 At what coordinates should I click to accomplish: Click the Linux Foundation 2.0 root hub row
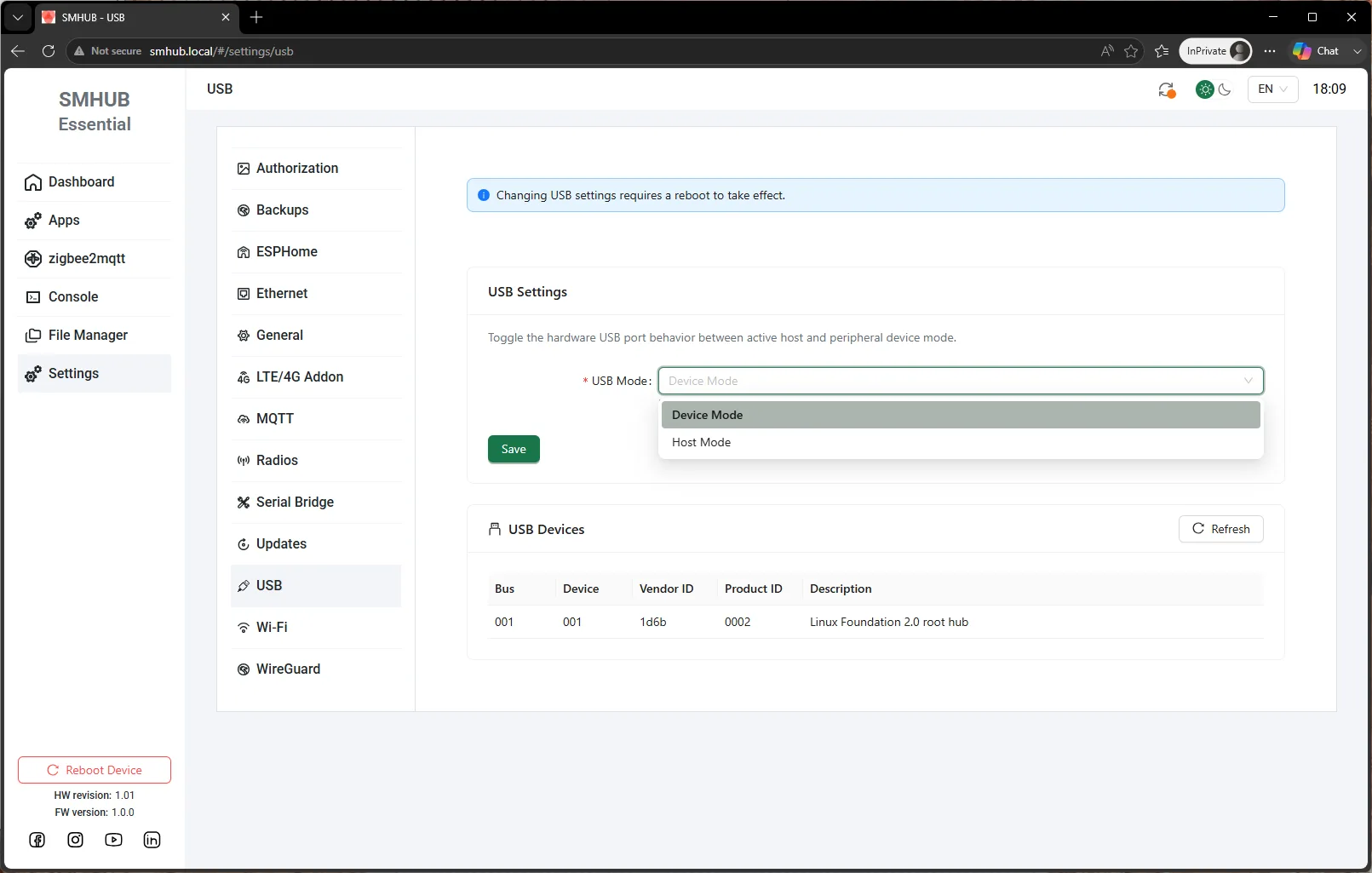click(x=875, y=622)
